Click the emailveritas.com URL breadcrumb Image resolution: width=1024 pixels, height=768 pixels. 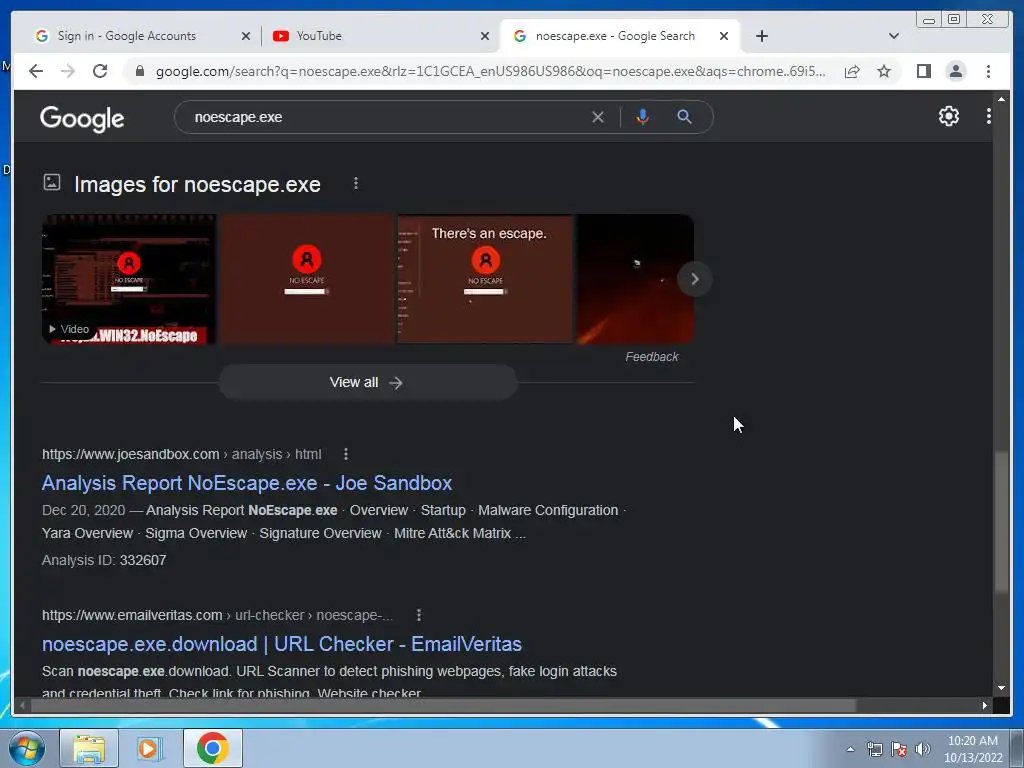(x=217, y=615)
